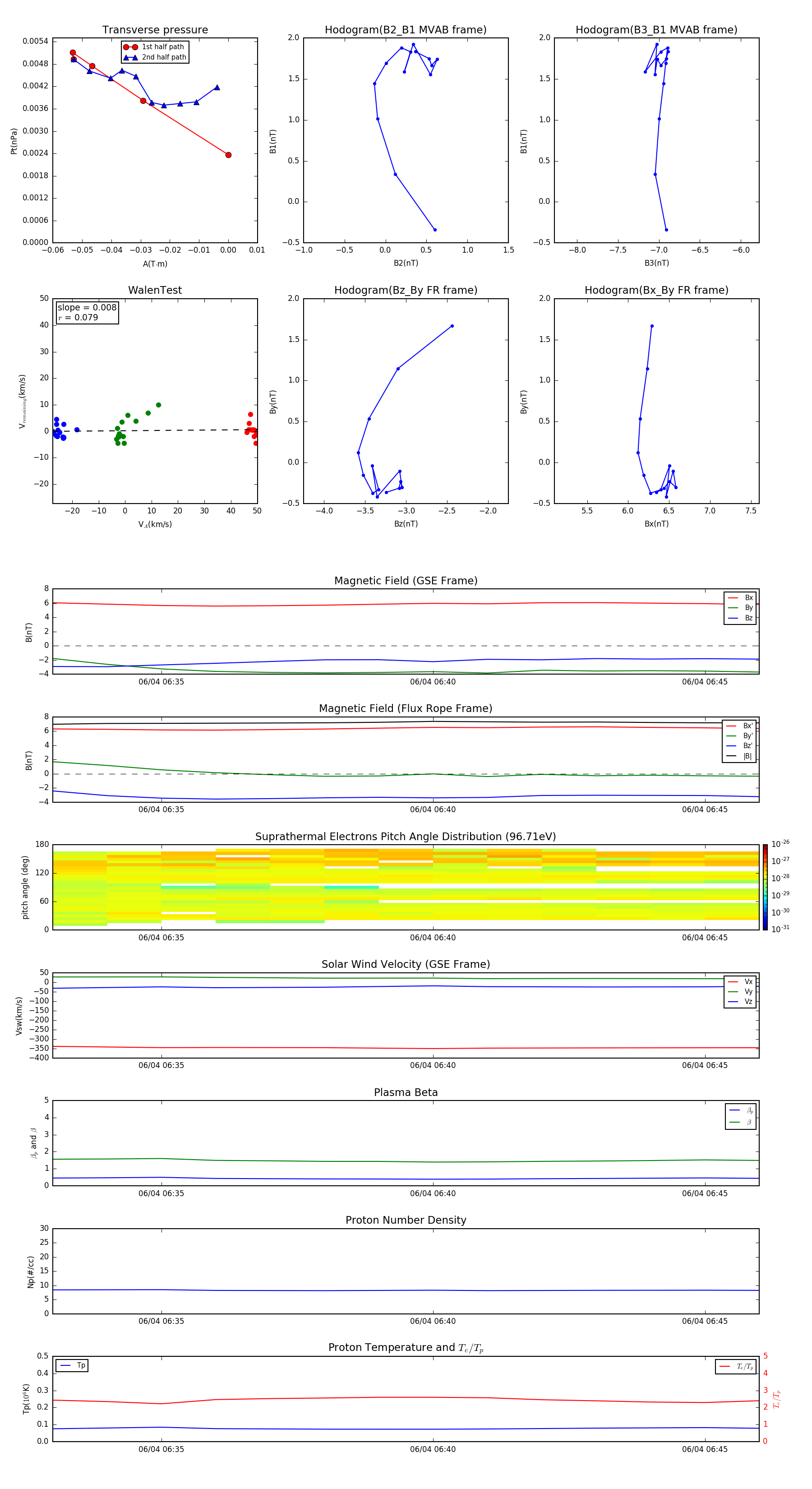Image resolution: width=812 pixels, height=1489 pixels.
Task: Click the "Bx(nT)" x-axis label
Action: (x=656, y=524)
